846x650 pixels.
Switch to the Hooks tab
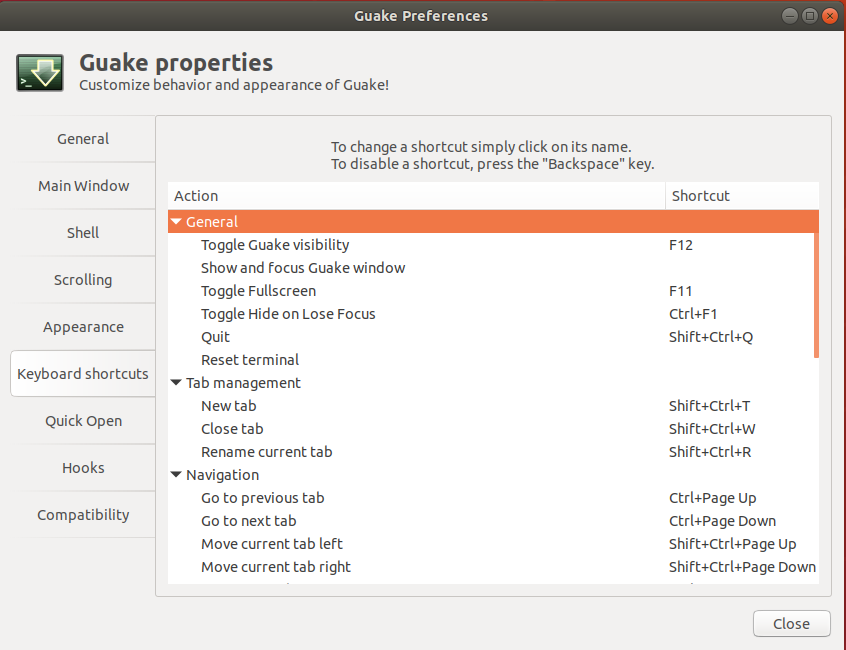pyautogui.click(x=83, y=468)
